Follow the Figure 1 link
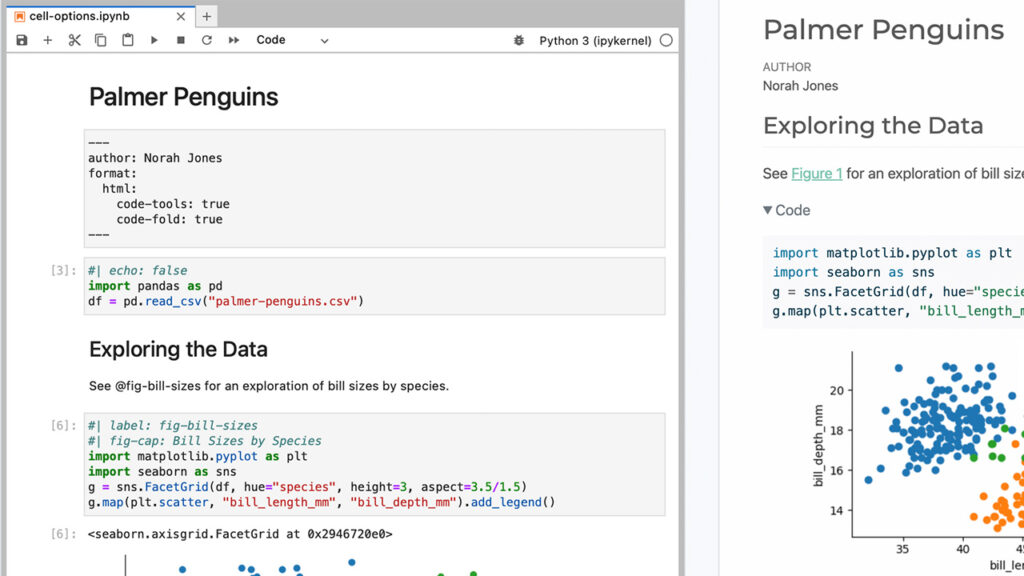1024x576 pixels. click(x=816, y=173)
